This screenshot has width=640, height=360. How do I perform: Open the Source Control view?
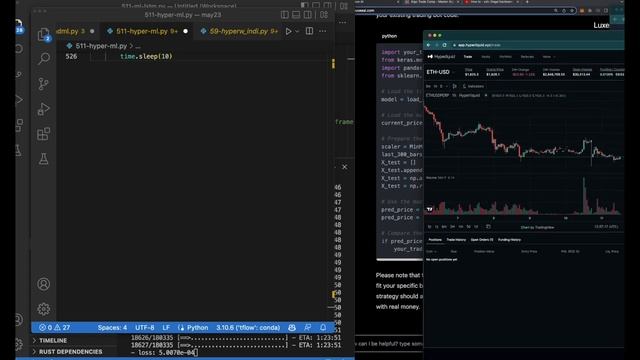(x=43, y=84)
